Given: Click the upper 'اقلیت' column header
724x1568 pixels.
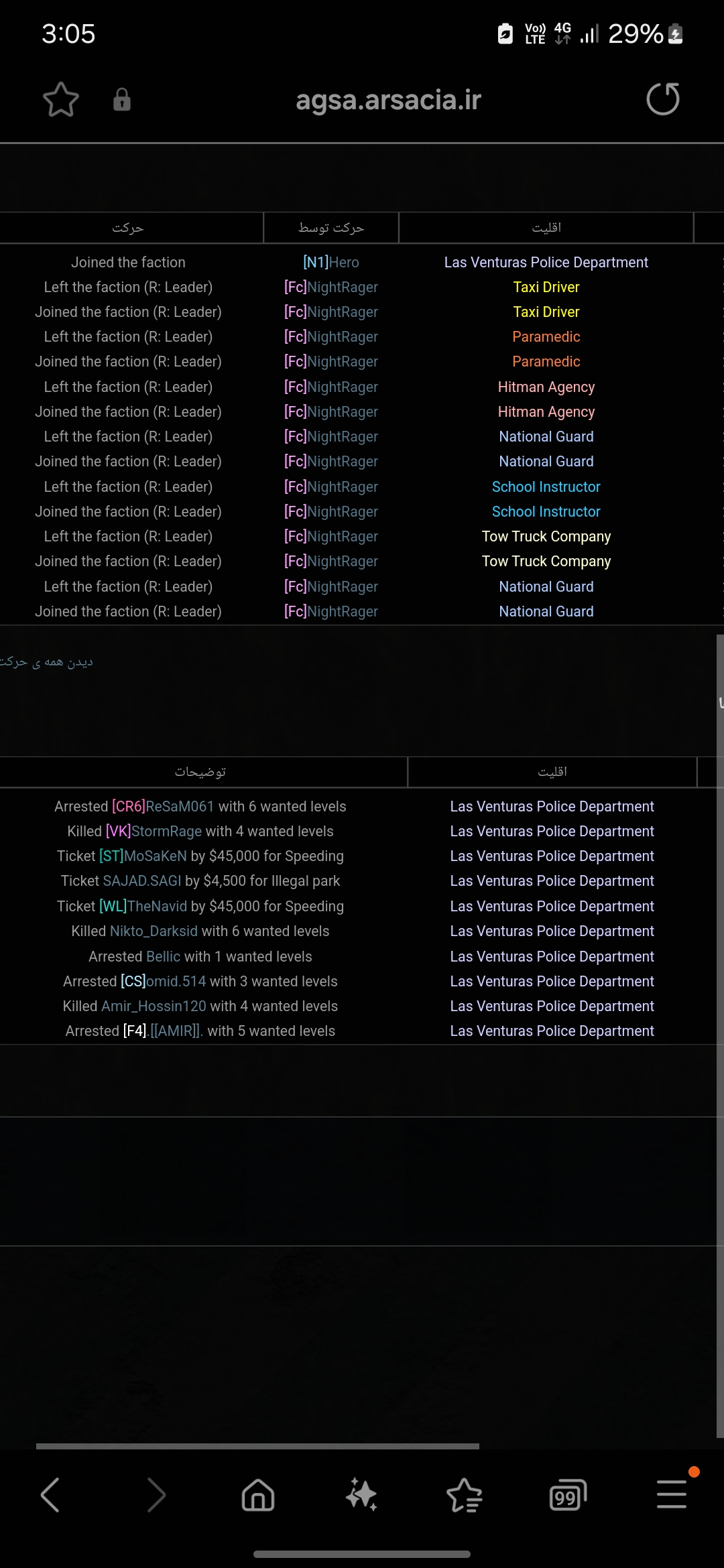Looking at the screenshot, I should point(546,228).
